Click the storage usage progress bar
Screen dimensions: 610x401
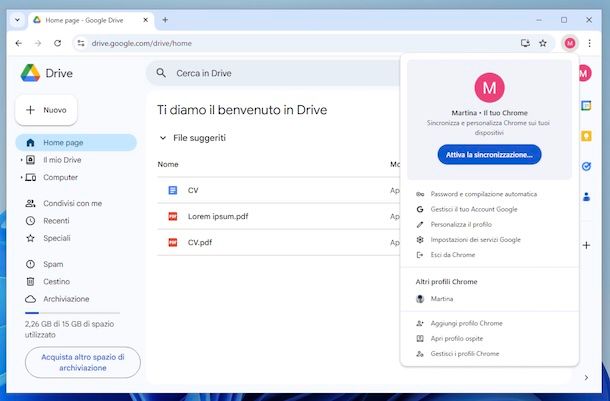coord(70,313)
